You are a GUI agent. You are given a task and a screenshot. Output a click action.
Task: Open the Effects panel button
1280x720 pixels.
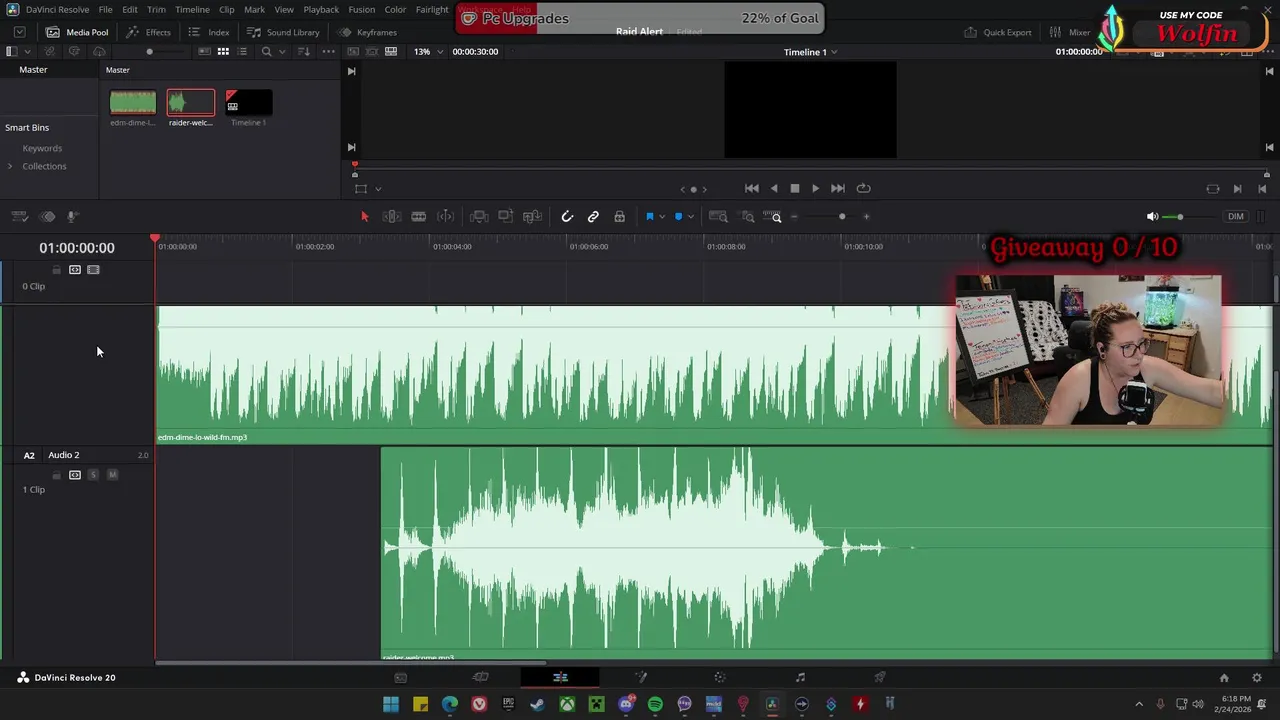(149, 32)
